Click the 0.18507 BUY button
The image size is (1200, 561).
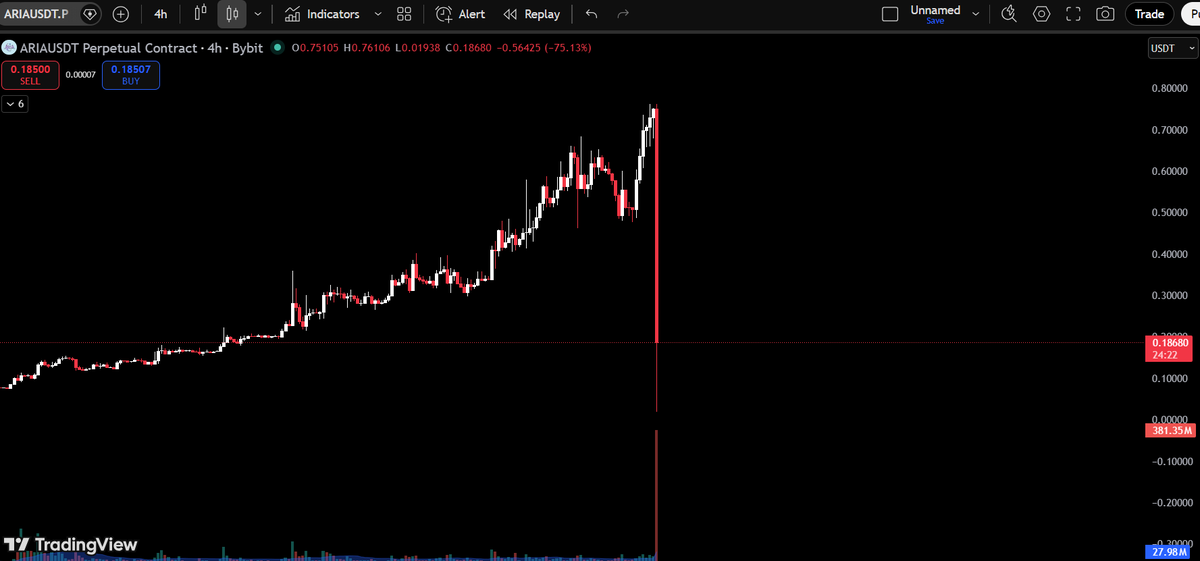(131, 75)
